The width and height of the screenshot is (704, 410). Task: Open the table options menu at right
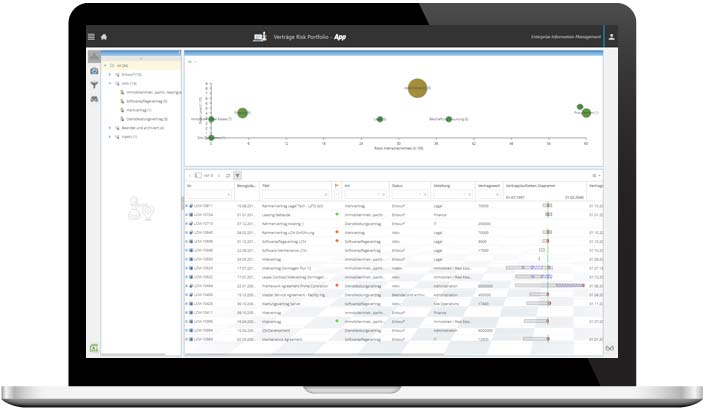595,175
